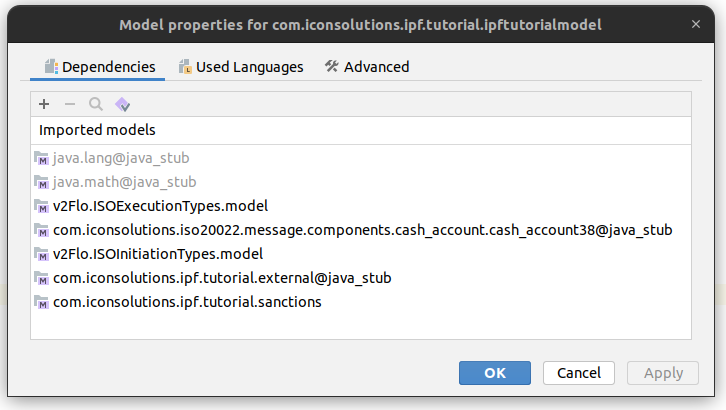The width and height of the screenshot is (726, 410).
Task: Click the magnifier find icon in toolbar
Action: point(96,104)
